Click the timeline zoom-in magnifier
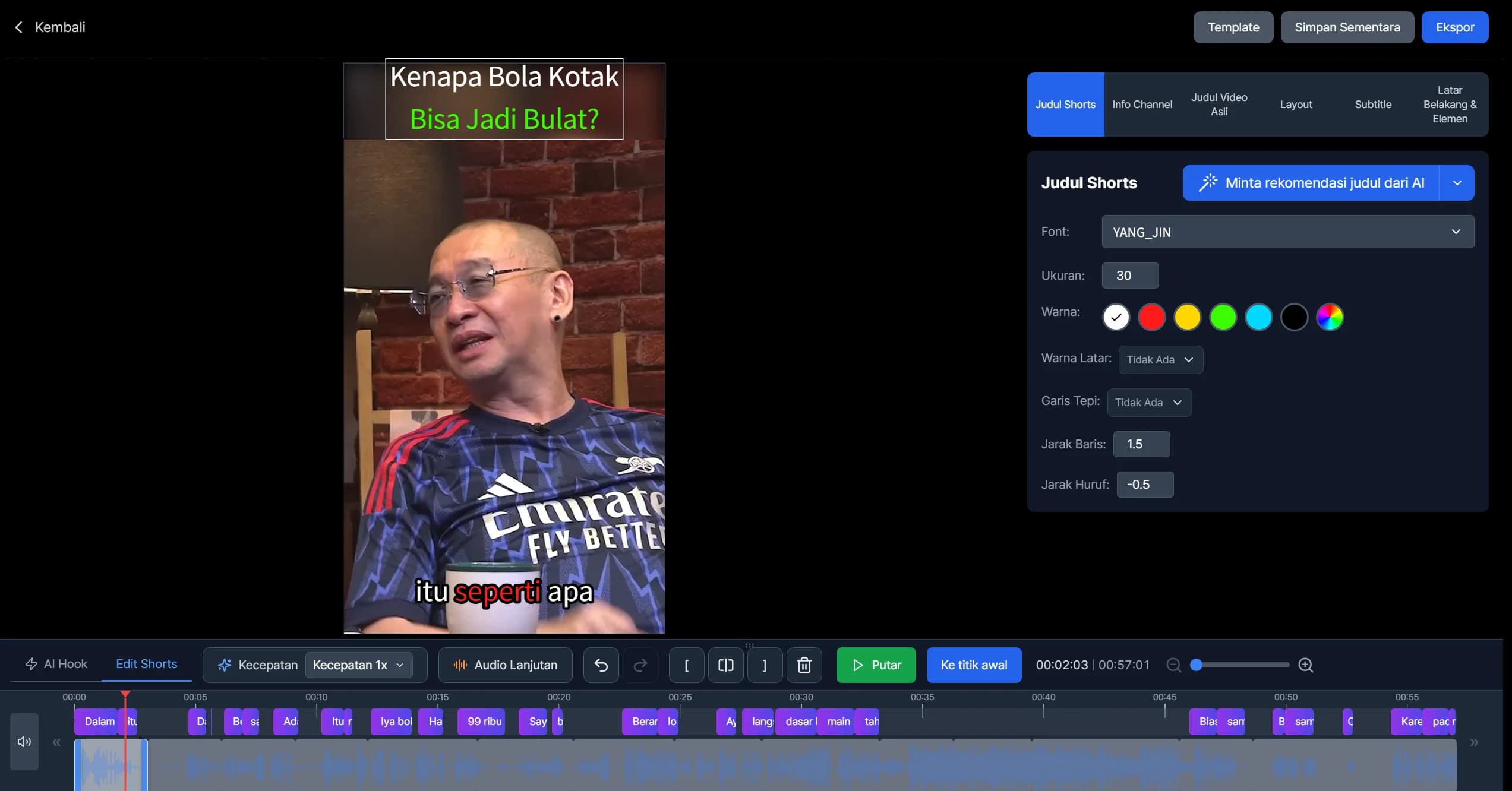The height and width of the screenshot is (791, 1512). pos(1305,665)
